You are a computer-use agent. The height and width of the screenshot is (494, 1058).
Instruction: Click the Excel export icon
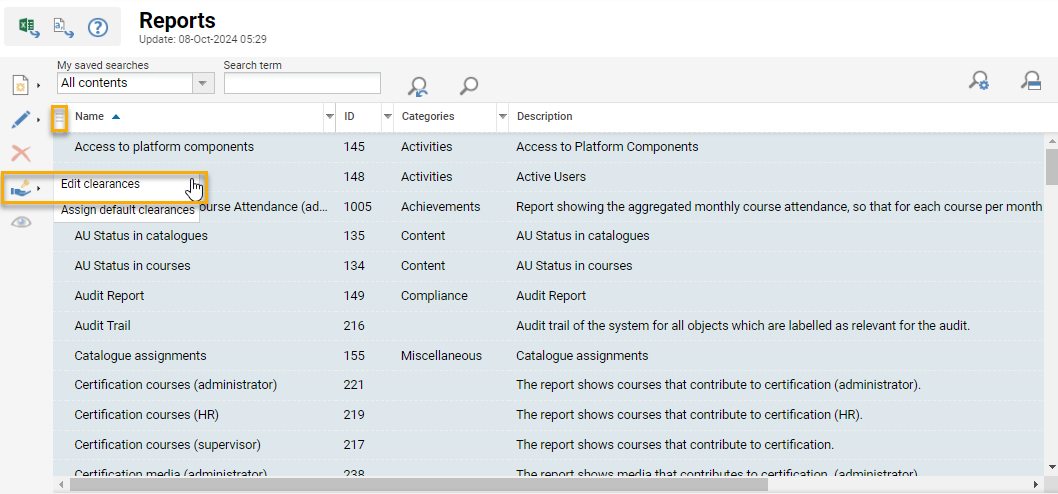pos(29,27)
